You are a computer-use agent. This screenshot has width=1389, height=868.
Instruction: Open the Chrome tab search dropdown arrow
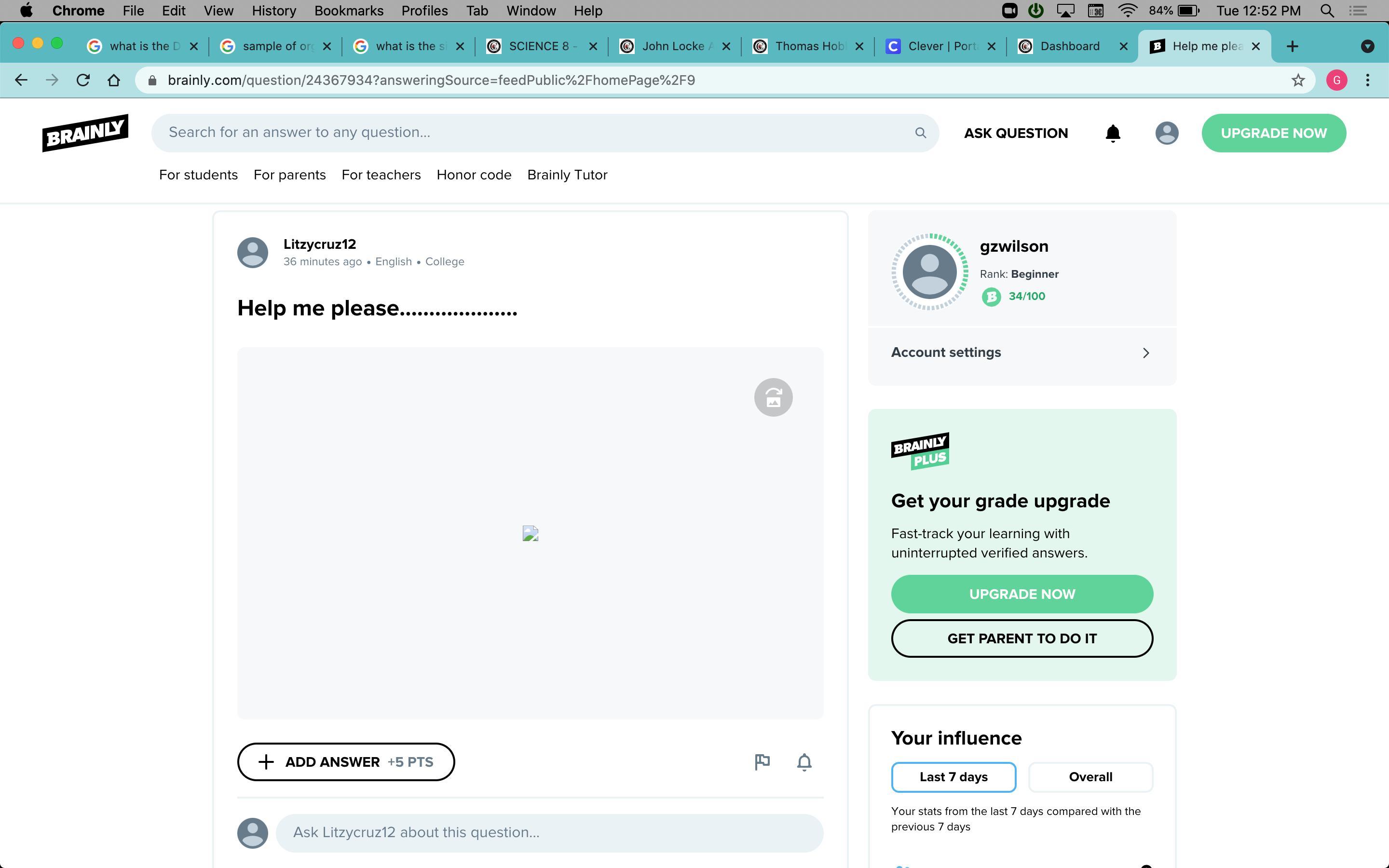[1367, 46]
